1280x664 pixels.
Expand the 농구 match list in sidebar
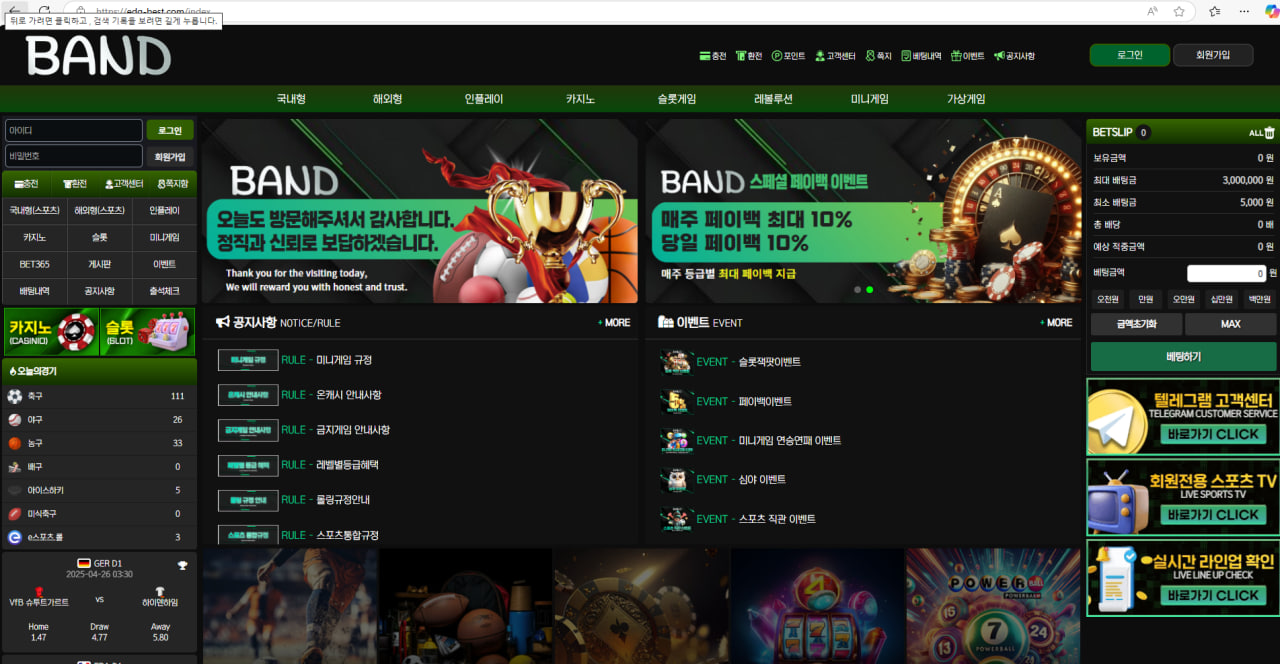pyautogui.click(x=99, y=443)
